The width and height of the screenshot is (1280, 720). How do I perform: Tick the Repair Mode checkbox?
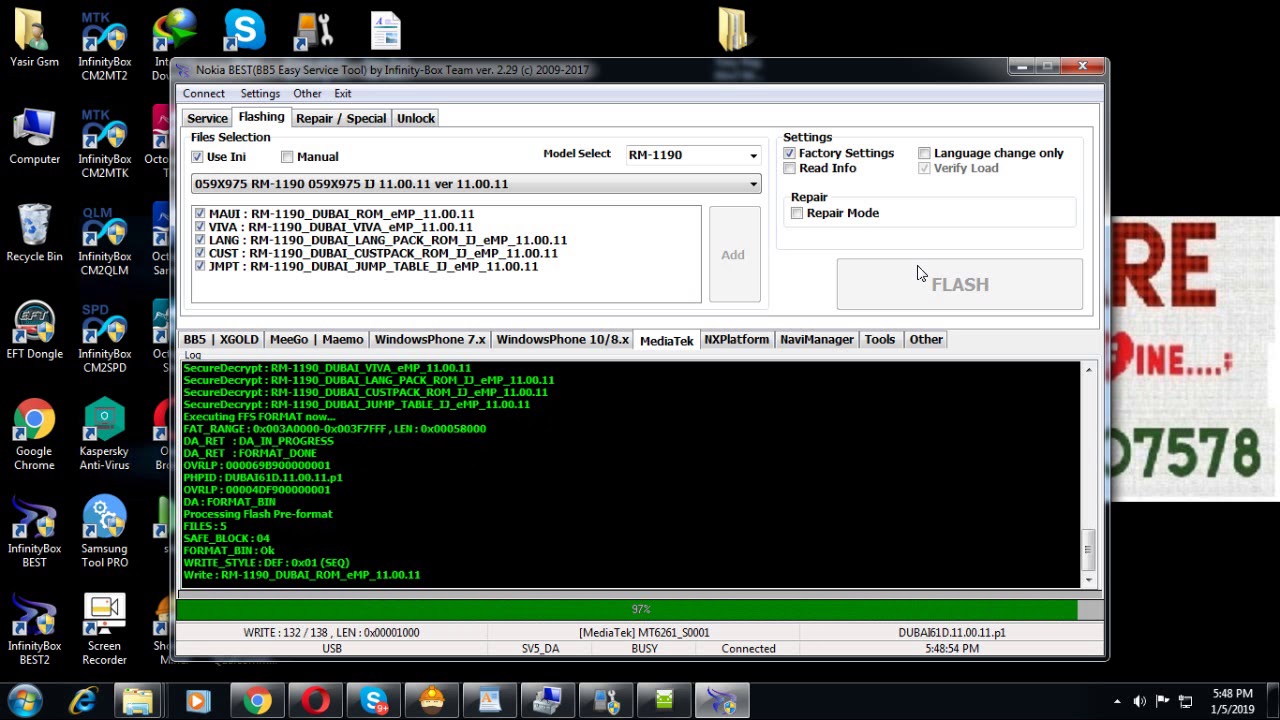coord(797,213)
